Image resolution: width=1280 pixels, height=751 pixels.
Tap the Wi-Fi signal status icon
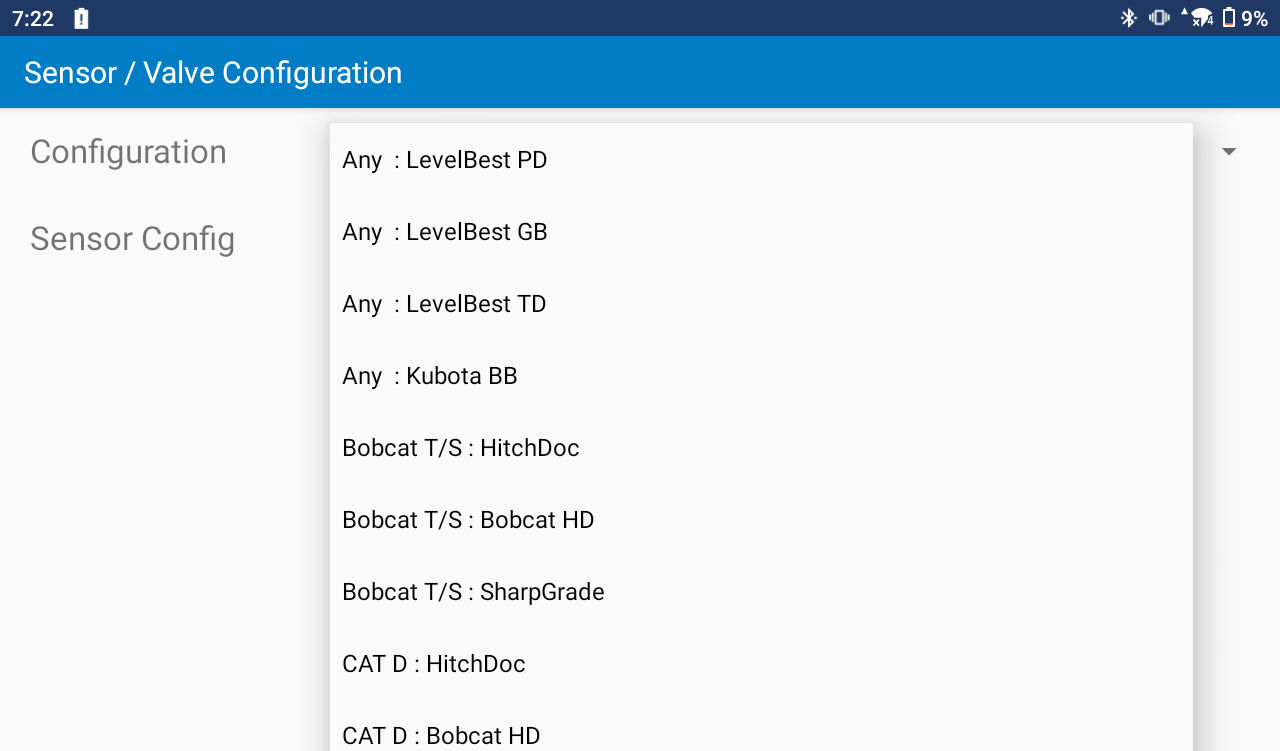click(x=1200, y=18)
